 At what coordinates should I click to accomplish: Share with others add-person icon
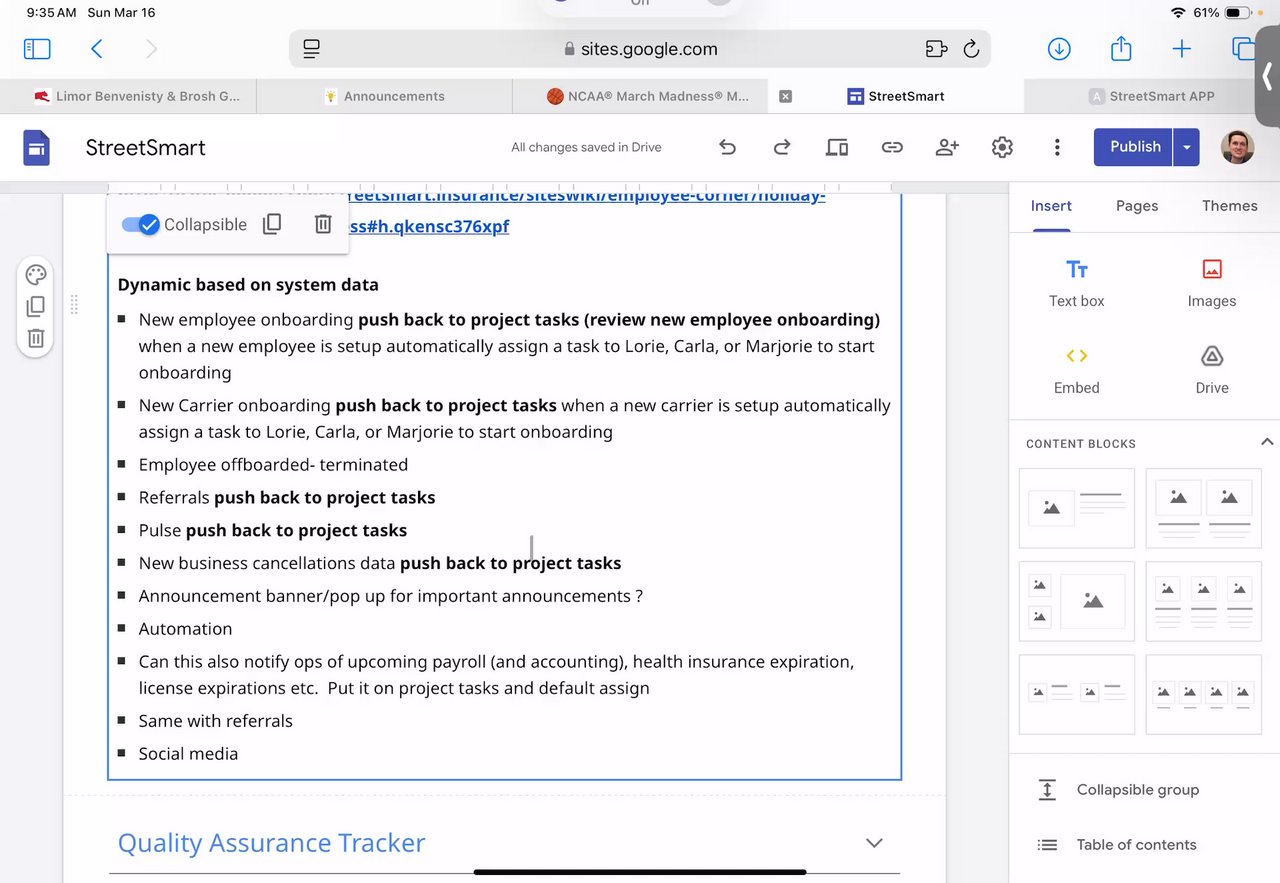point(947,147)
